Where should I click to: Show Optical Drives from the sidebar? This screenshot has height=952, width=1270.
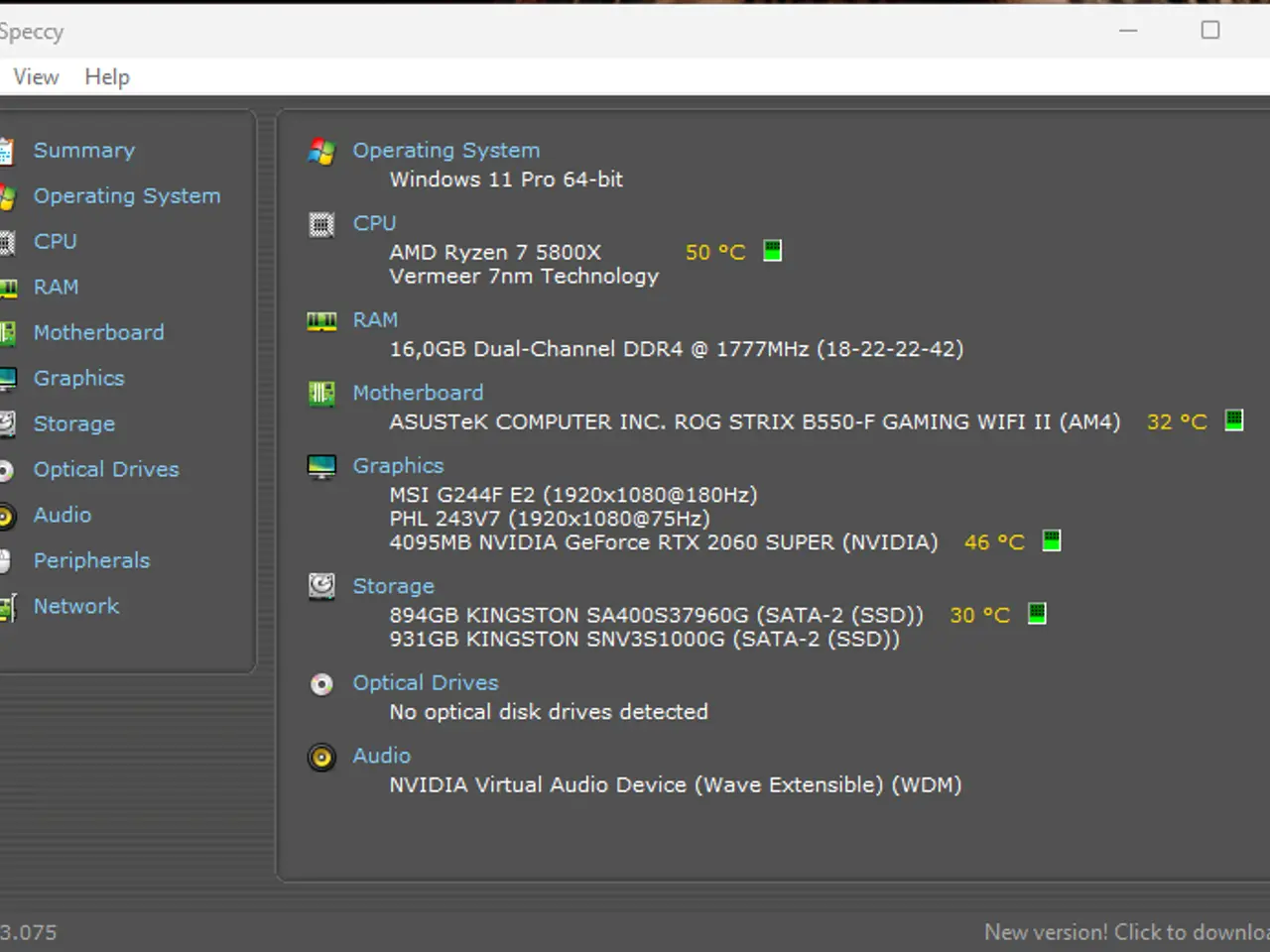click(106, 470)
